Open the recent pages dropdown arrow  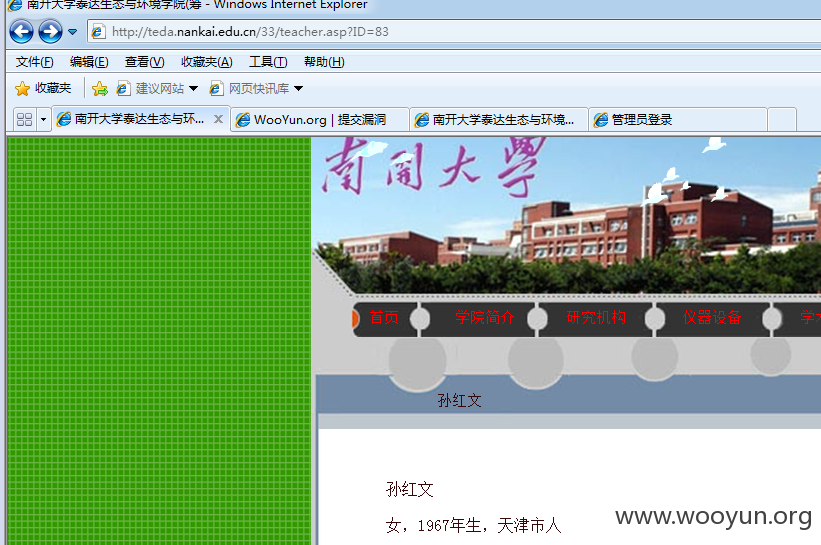coord(73,32)
